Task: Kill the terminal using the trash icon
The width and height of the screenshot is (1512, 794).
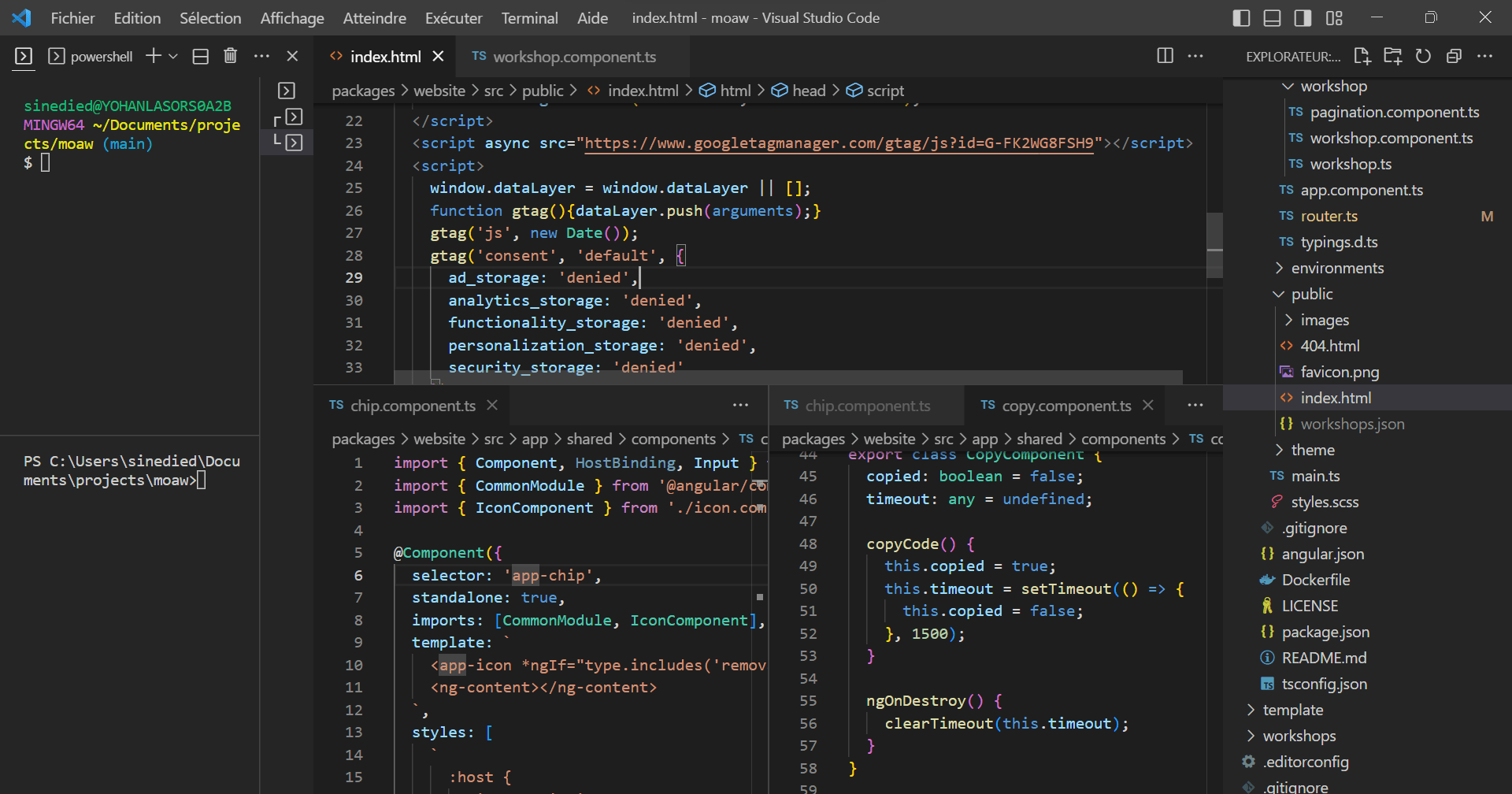Action: tap(230, 56)
